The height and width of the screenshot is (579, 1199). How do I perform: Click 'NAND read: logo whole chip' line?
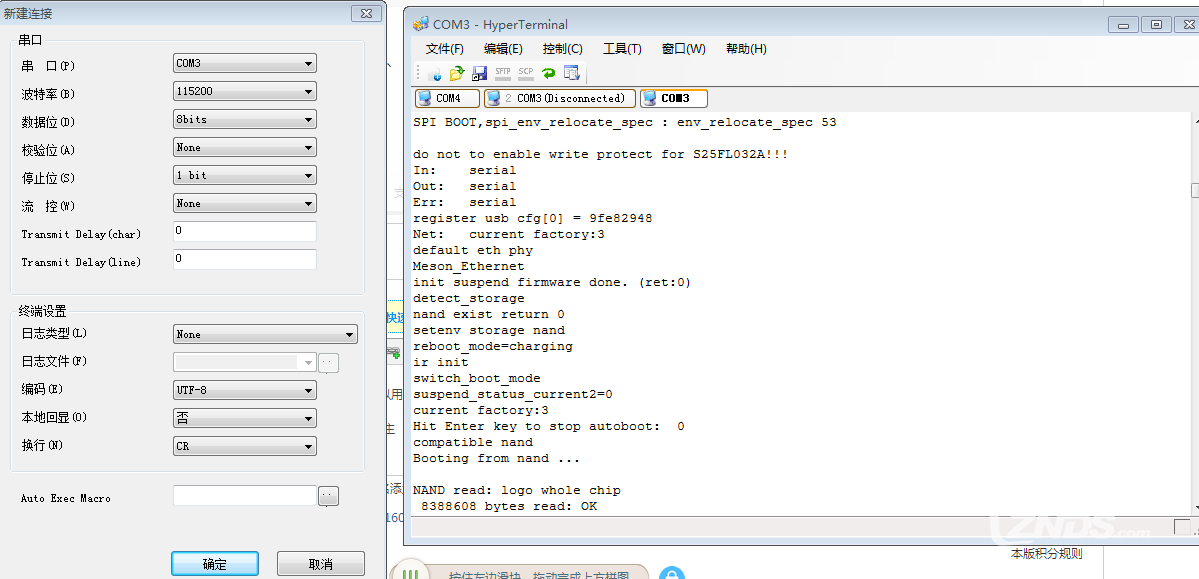(x=517, y=491)
